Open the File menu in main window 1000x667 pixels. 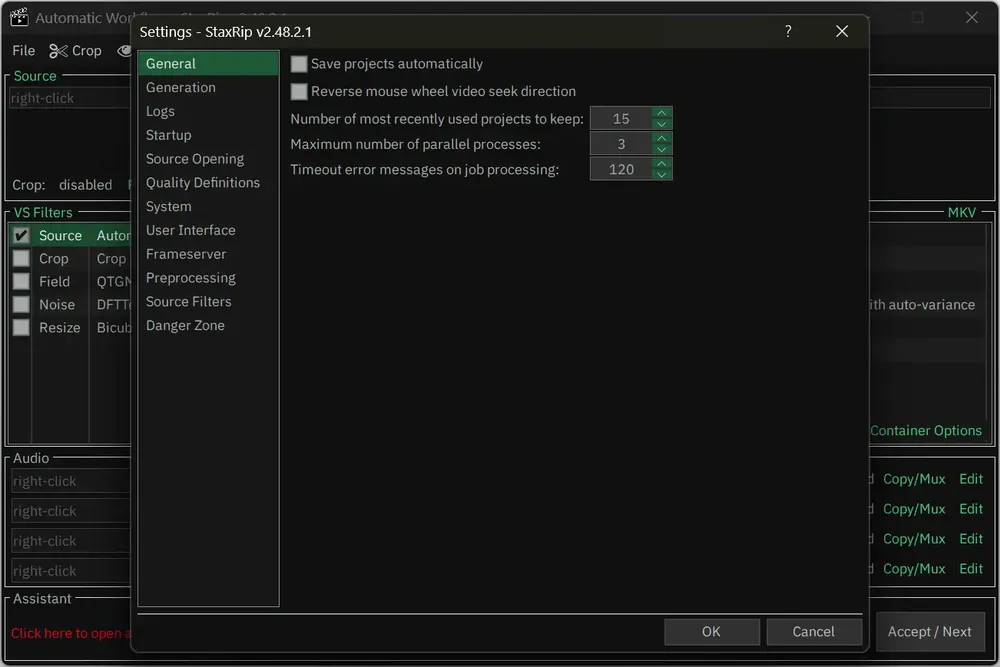[24, 51]
